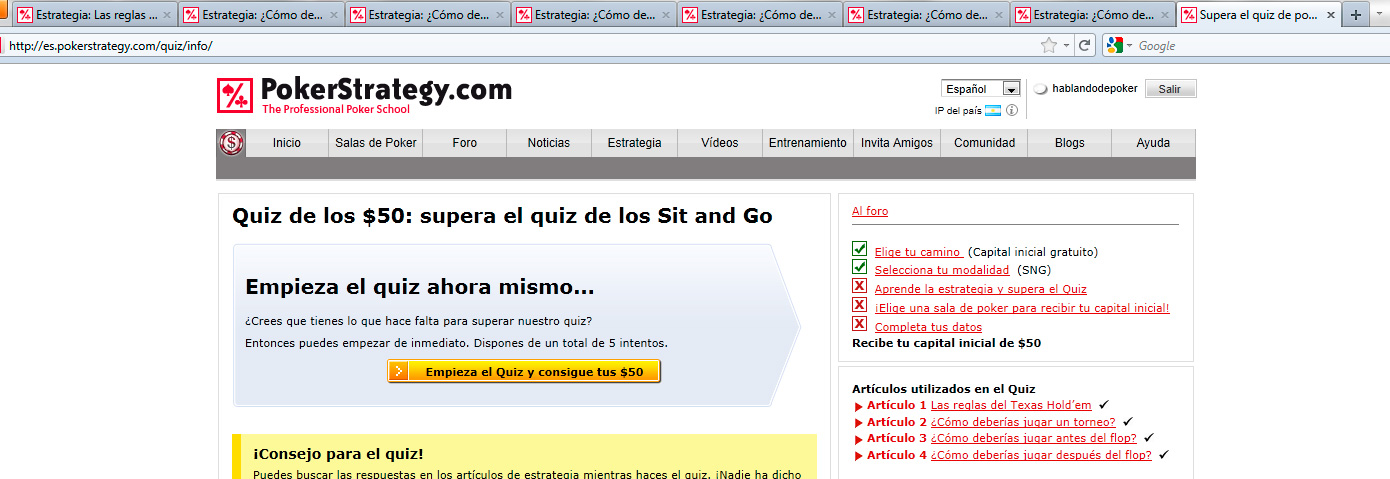Click red X box next to Elige una sala
Screen dimensions: 1390x479
click(x=859, y=305)
